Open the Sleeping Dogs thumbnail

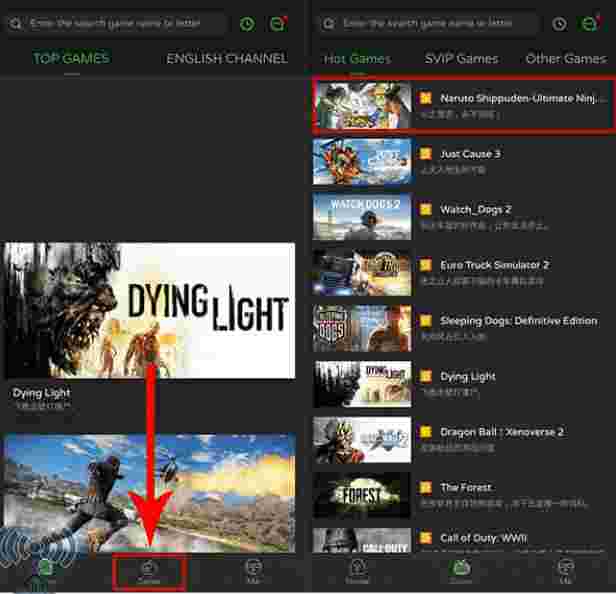(x=362, y=328)
